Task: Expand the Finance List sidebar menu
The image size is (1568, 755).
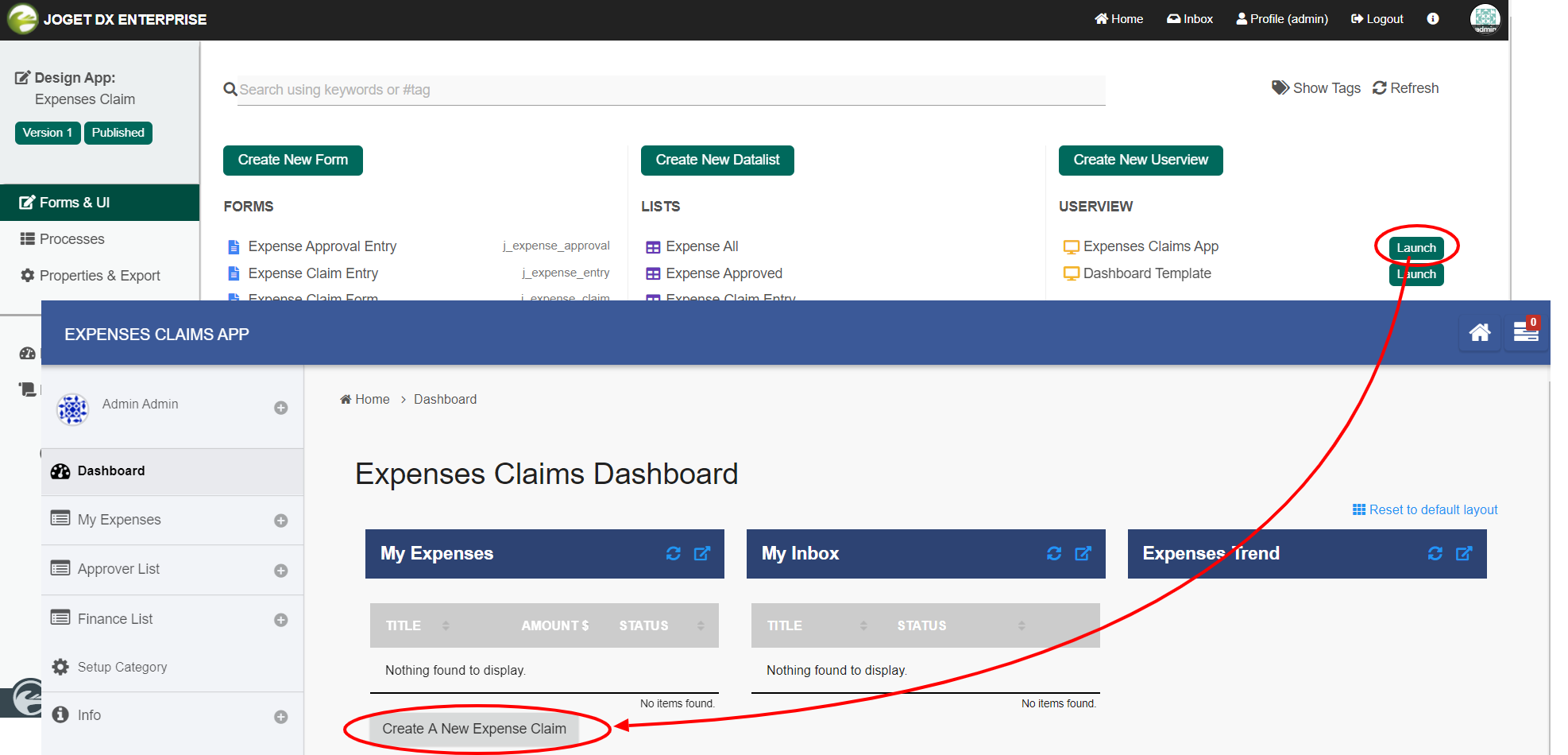Action: coord(280,620)
